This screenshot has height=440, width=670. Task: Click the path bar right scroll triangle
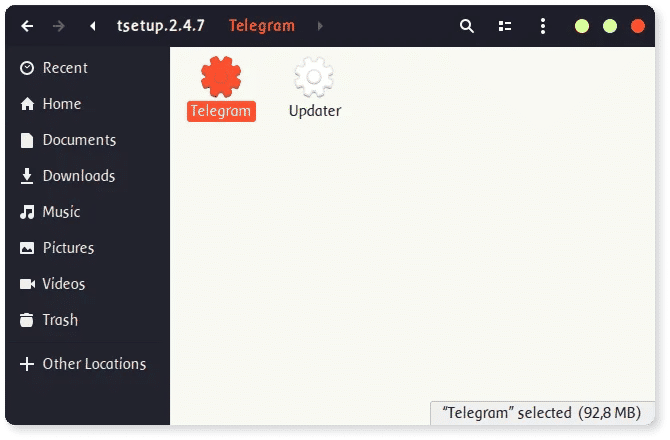[320, 26]
